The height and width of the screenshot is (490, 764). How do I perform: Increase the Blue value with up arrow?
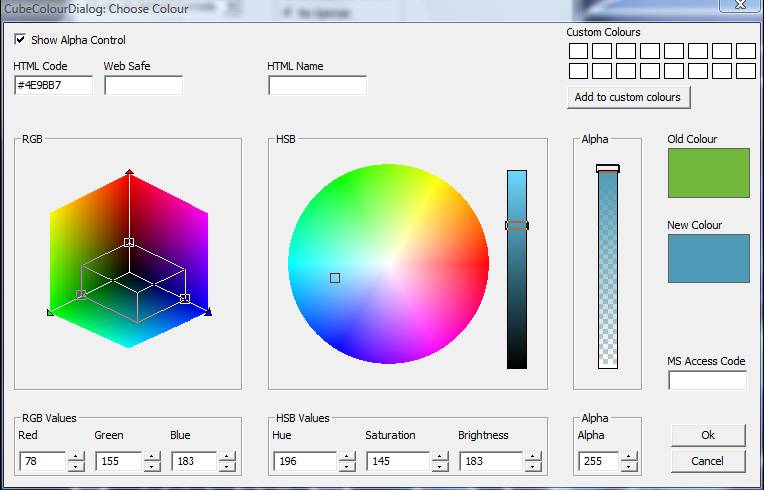[227, 456]
